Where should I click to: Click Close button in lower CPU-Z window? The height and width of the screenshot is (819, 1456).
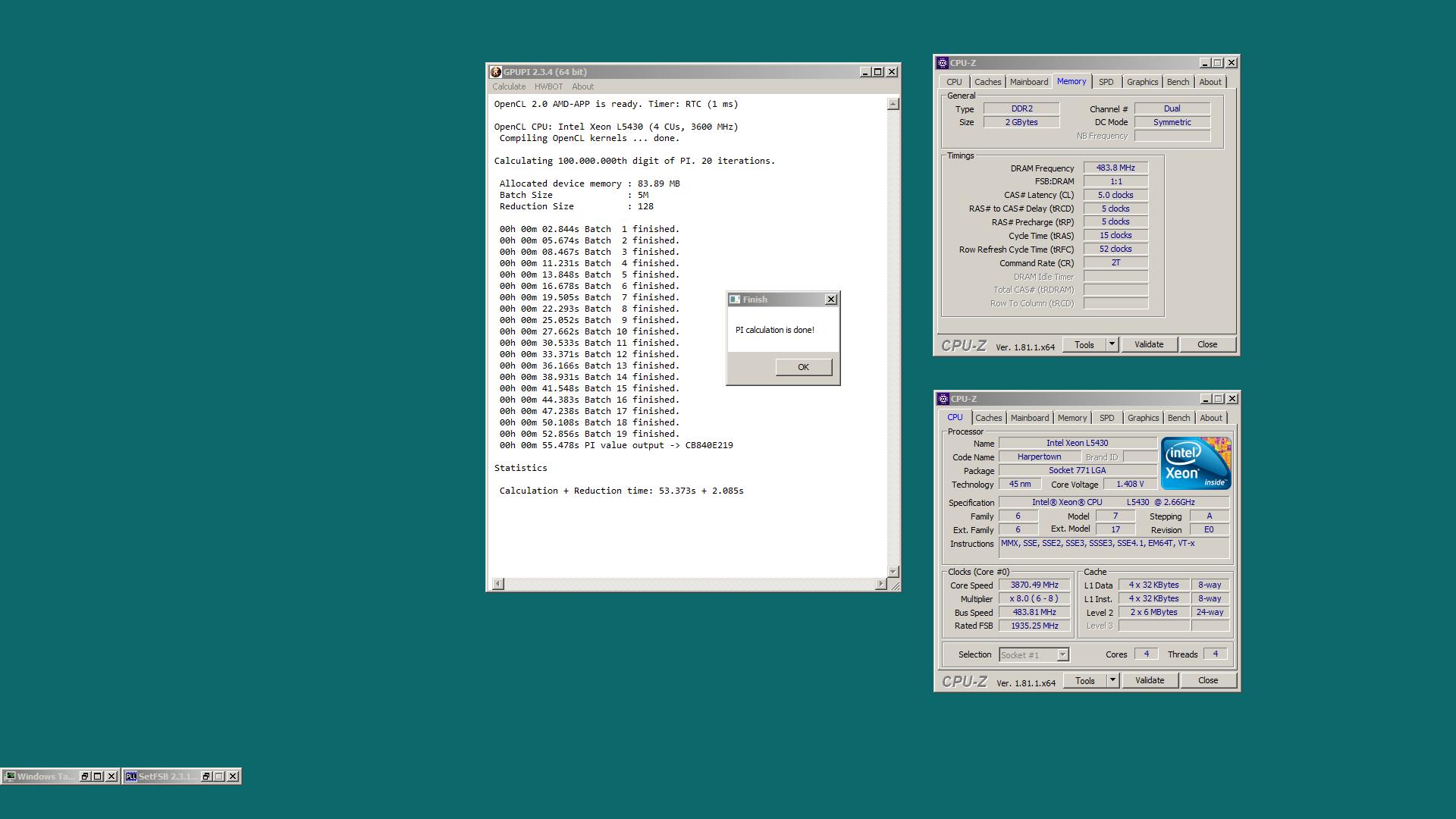point(1208,681)
